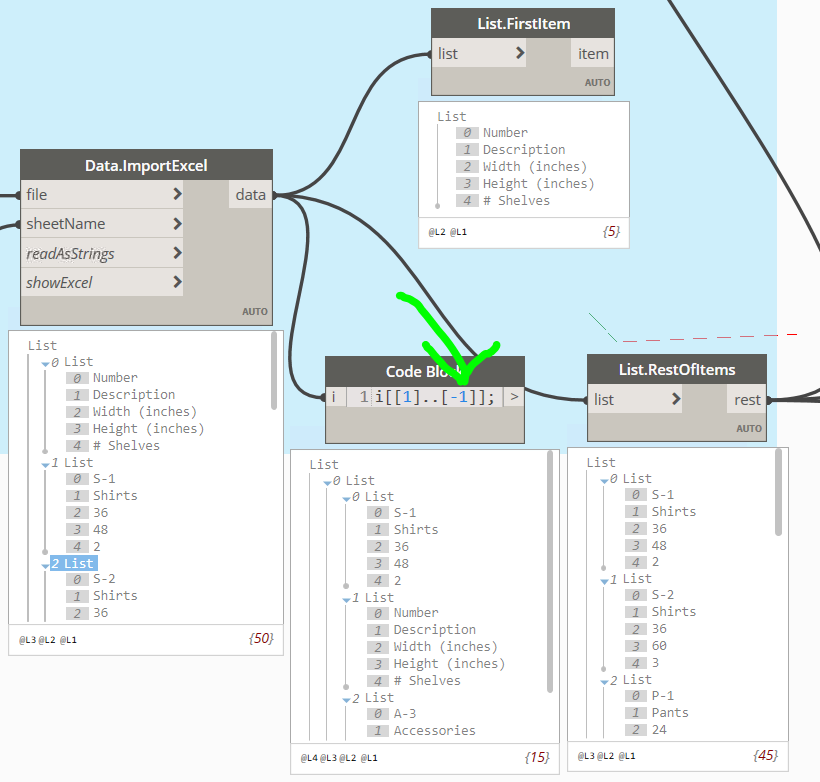Click the AUTO lacing indicator on List.RestOfItems
Screen dimensions: 820x782
(749, 427)
